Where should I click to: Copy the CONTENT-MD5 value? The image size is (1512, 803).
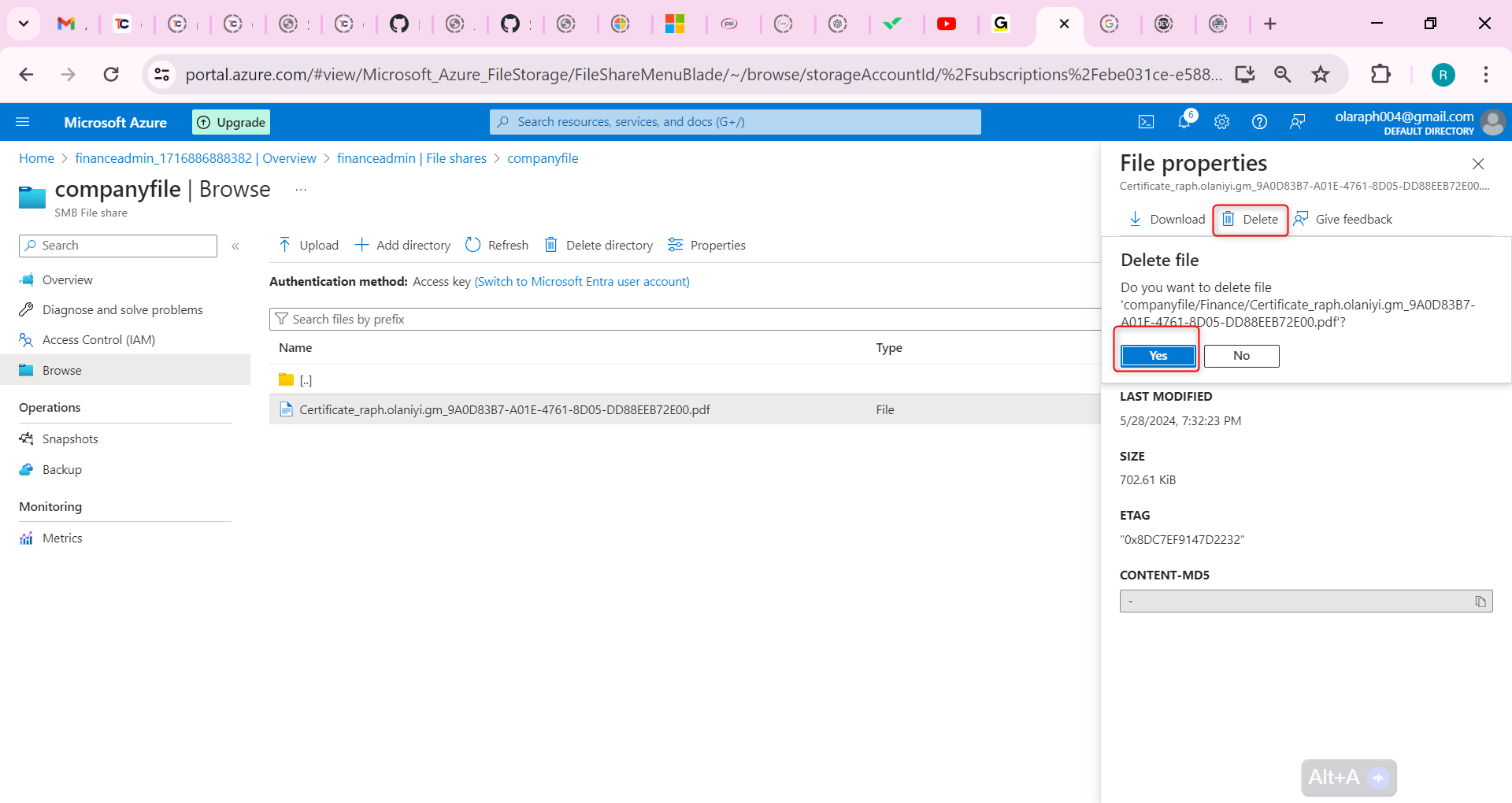click(x=1480, y=601)
